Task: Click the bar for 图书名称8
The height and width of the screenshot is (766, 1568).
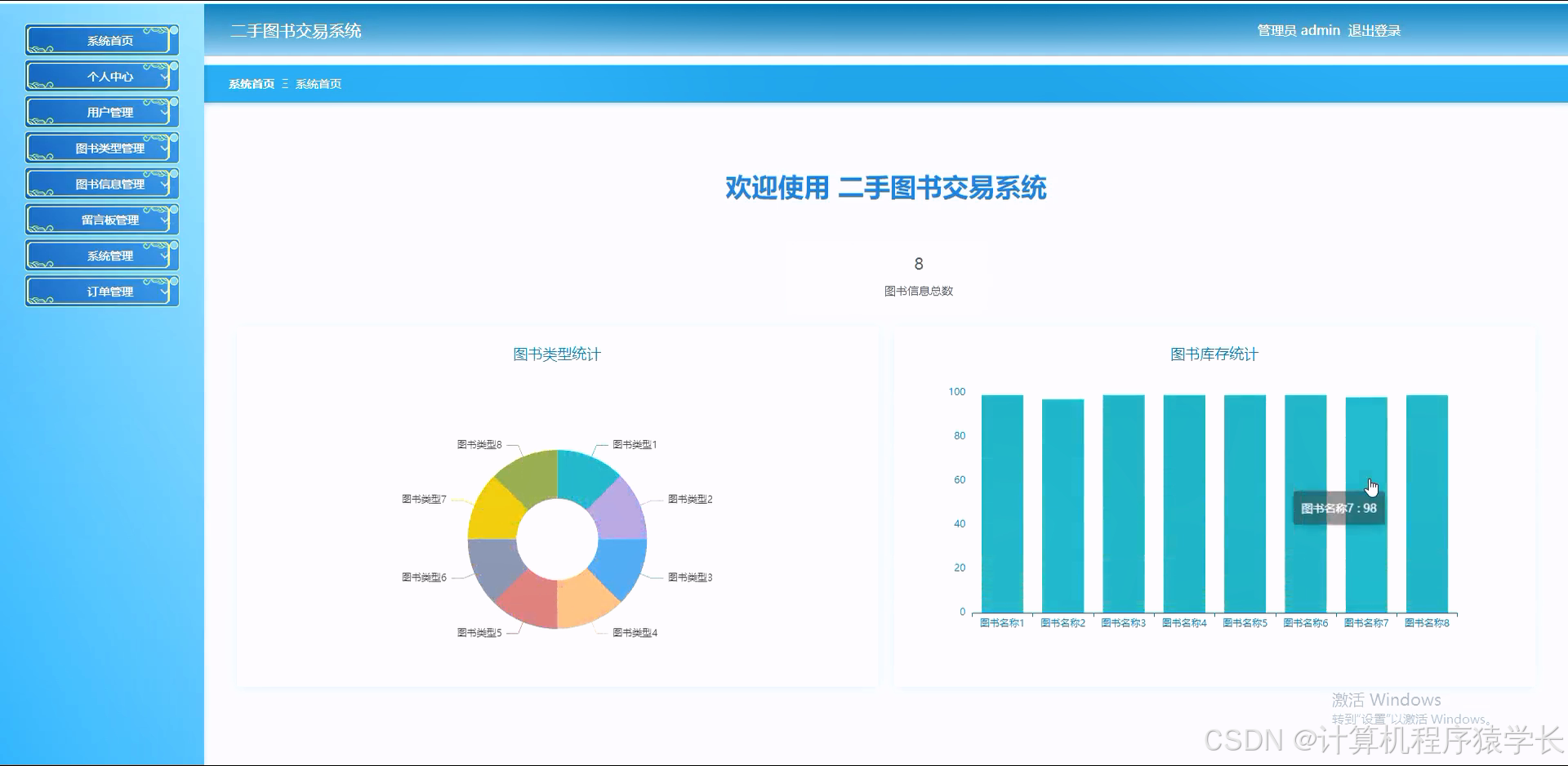Action: [1427, 504]
